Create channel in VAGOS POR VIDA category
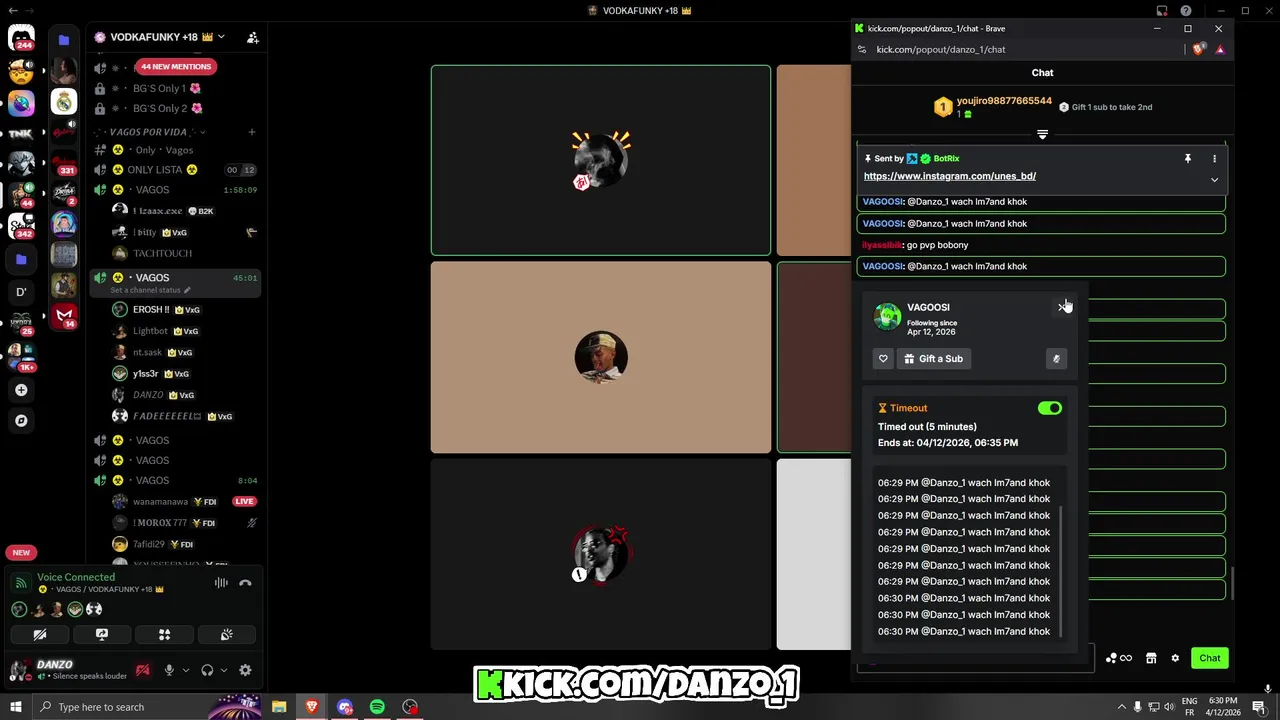Image resolution: width=1280 pixels, height=720 pixels. [251, 132]
